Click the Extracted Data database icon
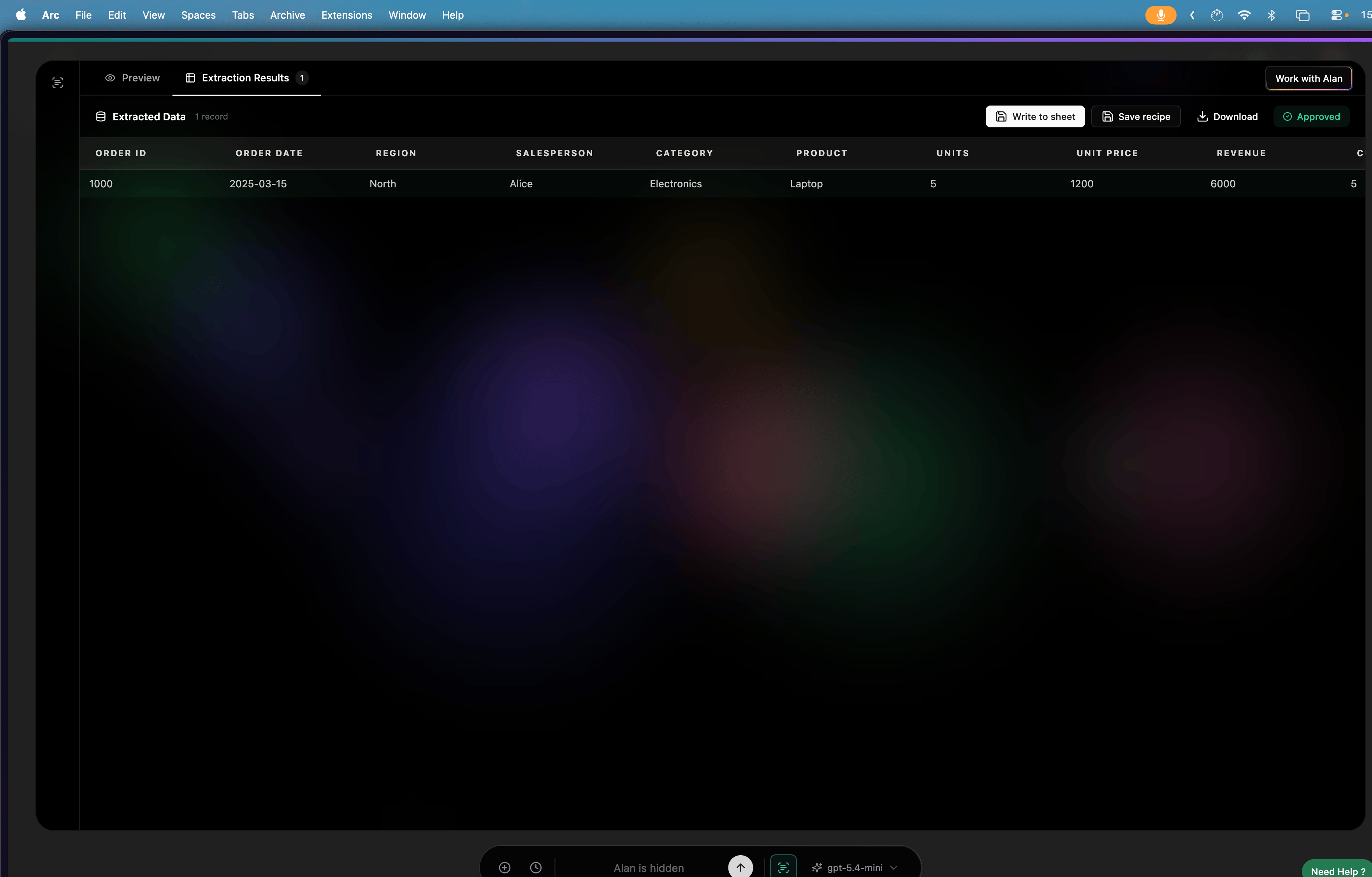This screenshot has height=877, width=1372. tap(101, 116)
